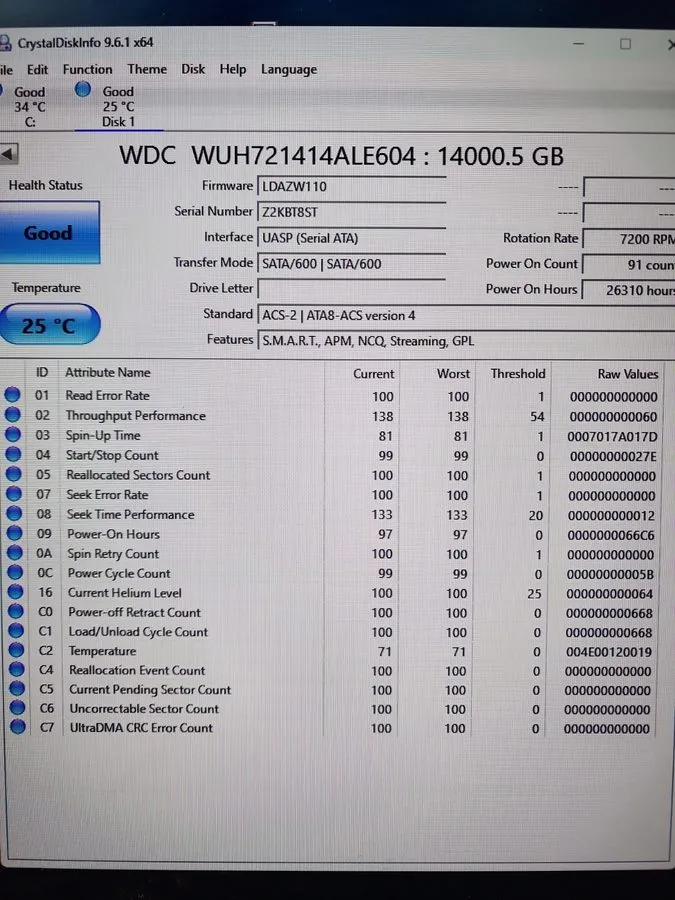Click the Raw Values column header

coord(628,374)
